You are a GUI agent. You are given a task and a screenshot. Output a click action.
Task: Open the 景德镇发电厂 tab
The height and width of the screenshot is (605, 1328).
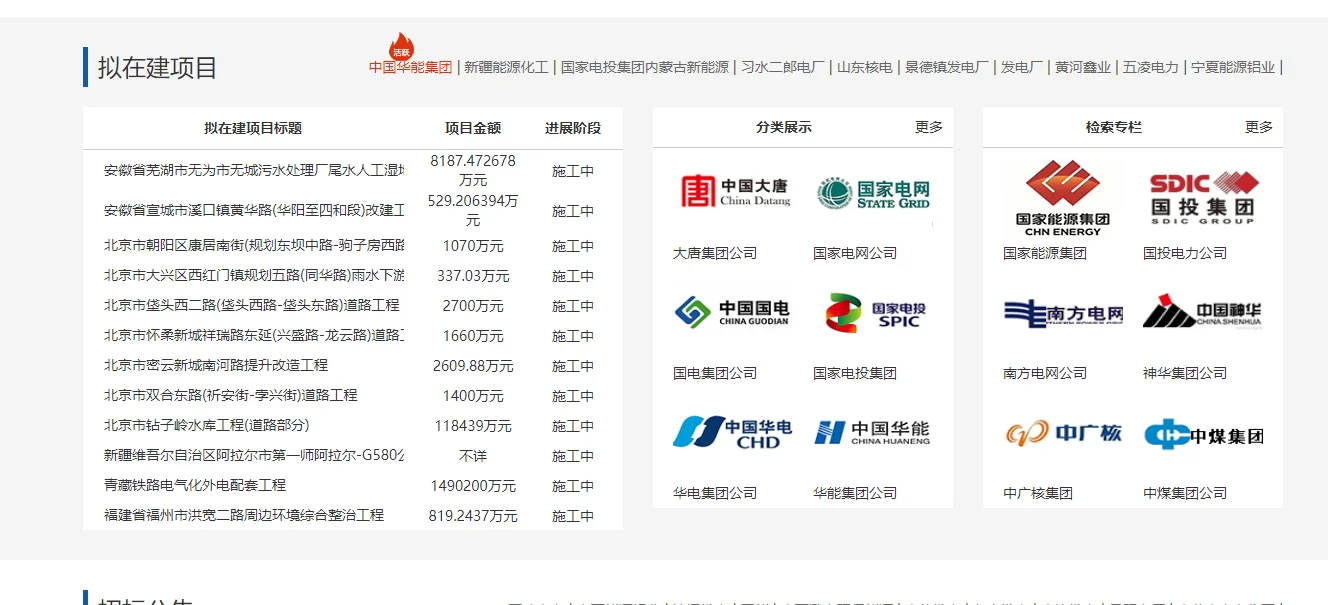coord(947,67)
